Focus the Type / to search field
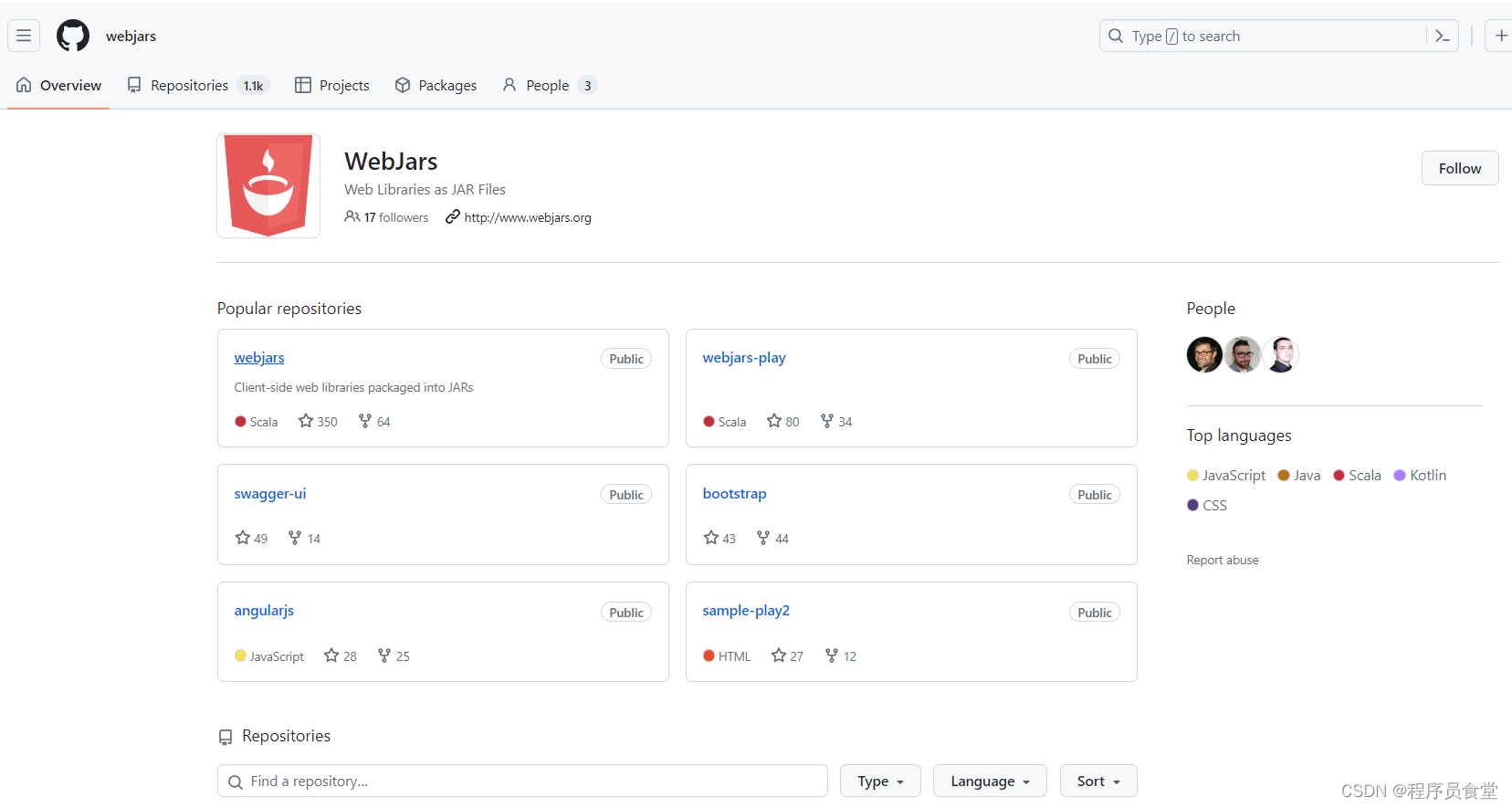 [1278, 36]
